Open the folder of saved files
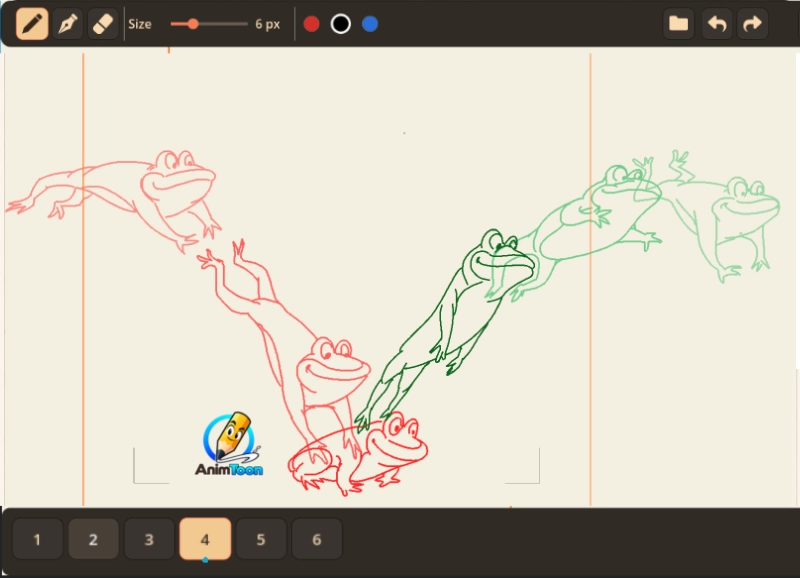Image resolution: width=800 pixels, height=578 pixels. [678, 23]
